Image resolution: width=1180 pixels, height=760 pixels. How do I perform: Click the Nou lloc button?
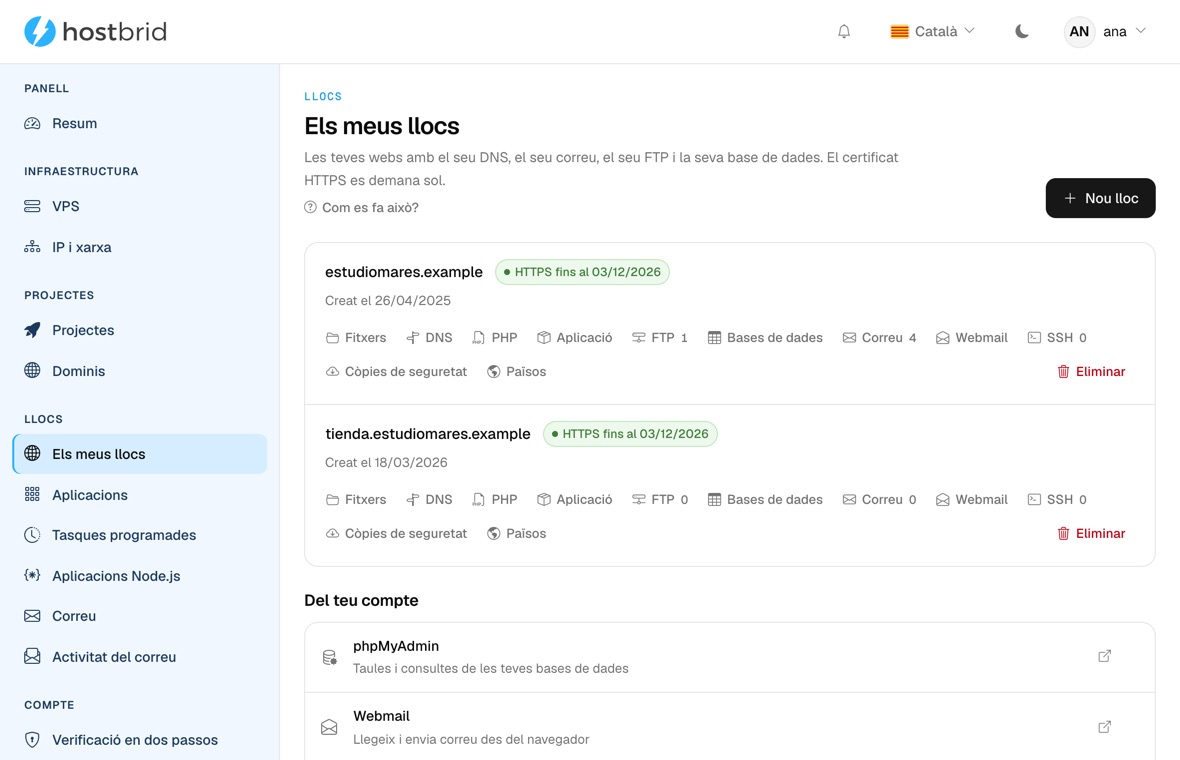1100,198
